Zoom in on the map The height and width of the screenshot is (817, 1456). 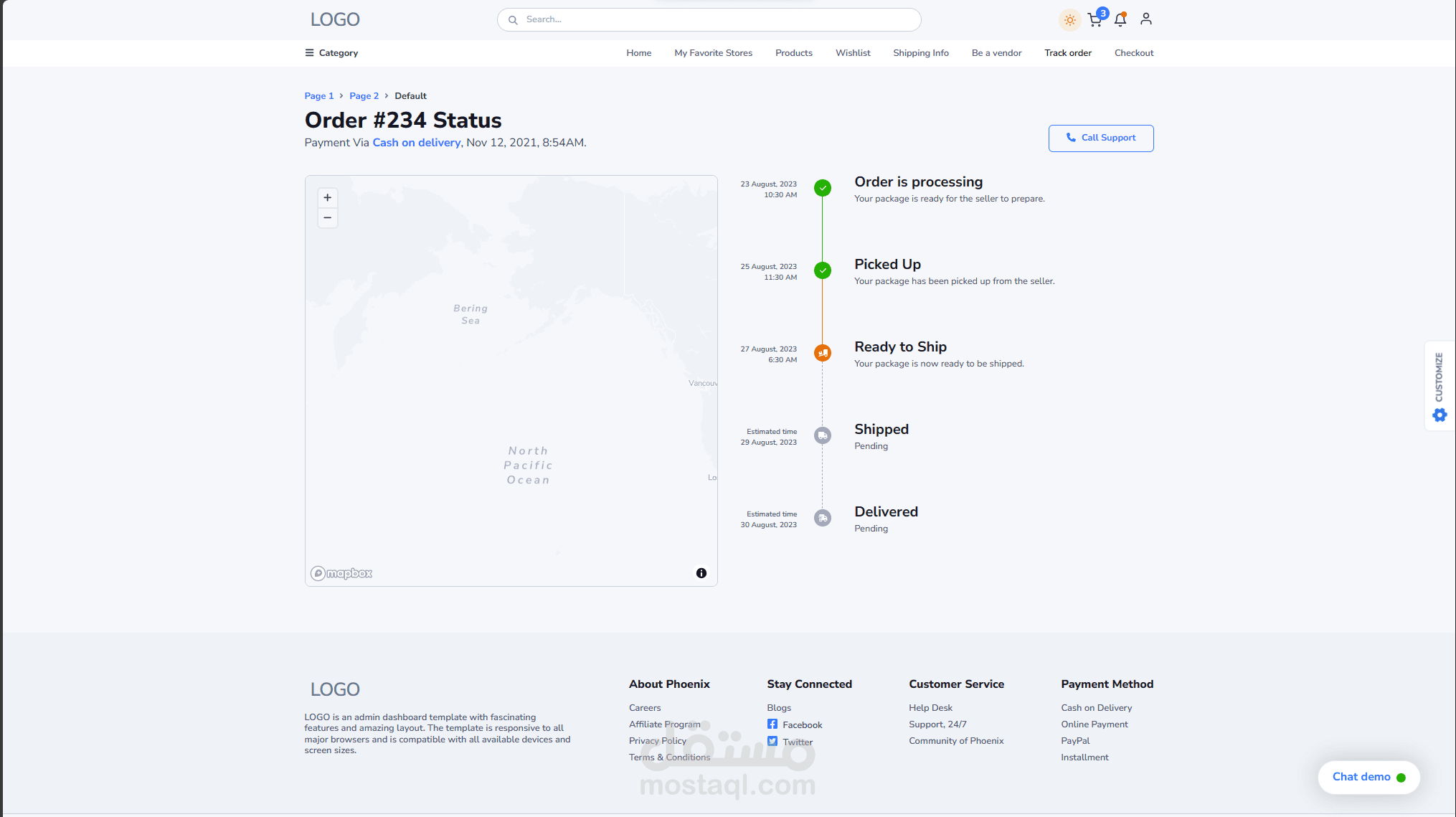[x=327, y=198]
